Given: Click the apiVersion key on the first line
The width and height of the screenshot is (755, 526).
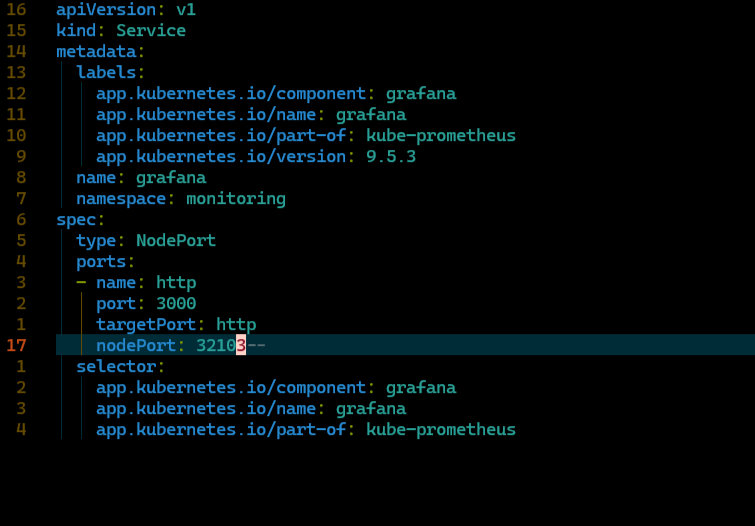Looking at the screenshot, I should (106, 9).
